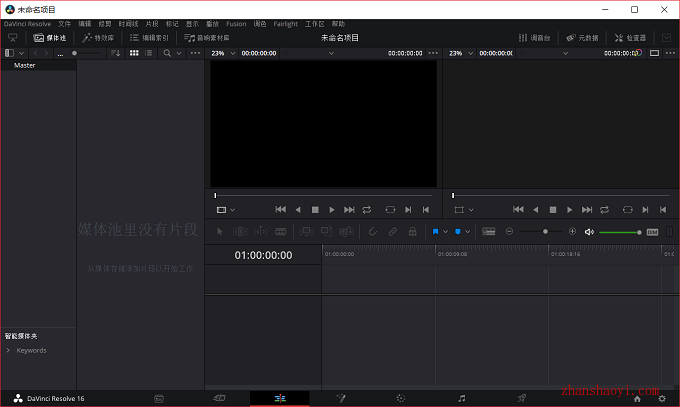Image resolution: width=680 pixels, height=407 pixels.
Task: Open the 特效库 effects library panel
Action: (x=98, y=38)
